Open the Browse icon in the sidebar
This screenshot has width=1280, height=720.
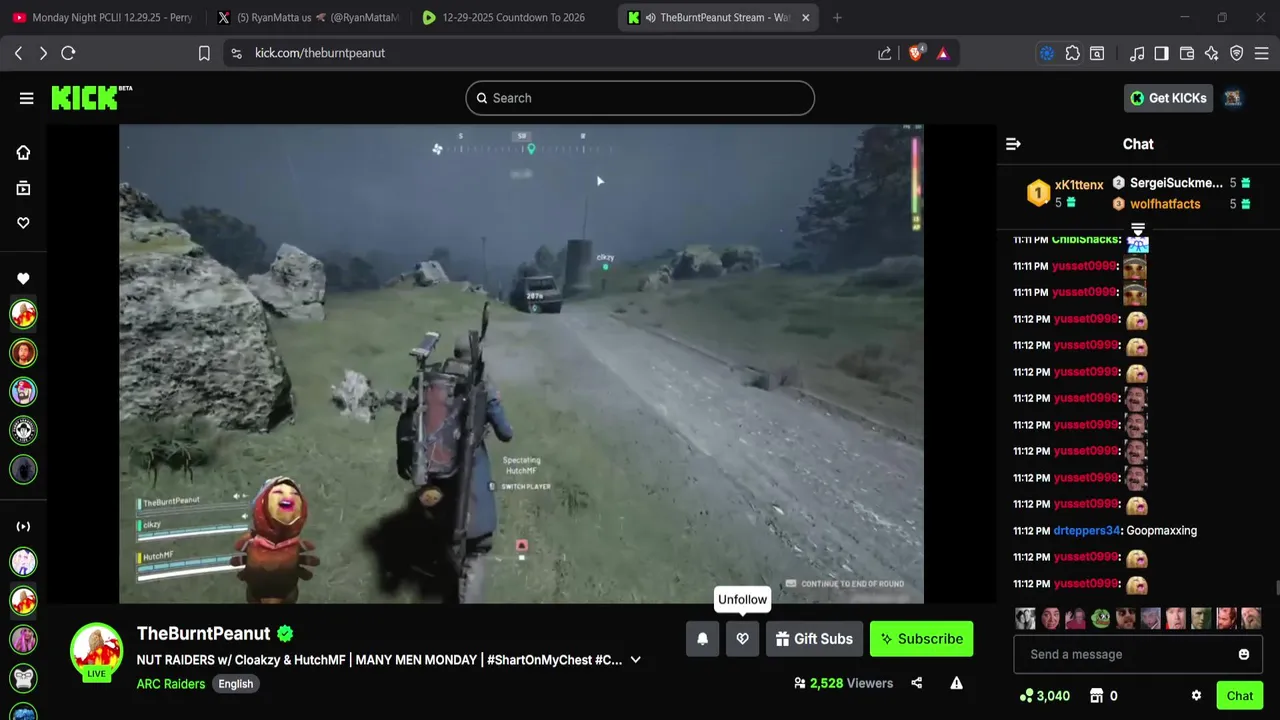[23, 188]
